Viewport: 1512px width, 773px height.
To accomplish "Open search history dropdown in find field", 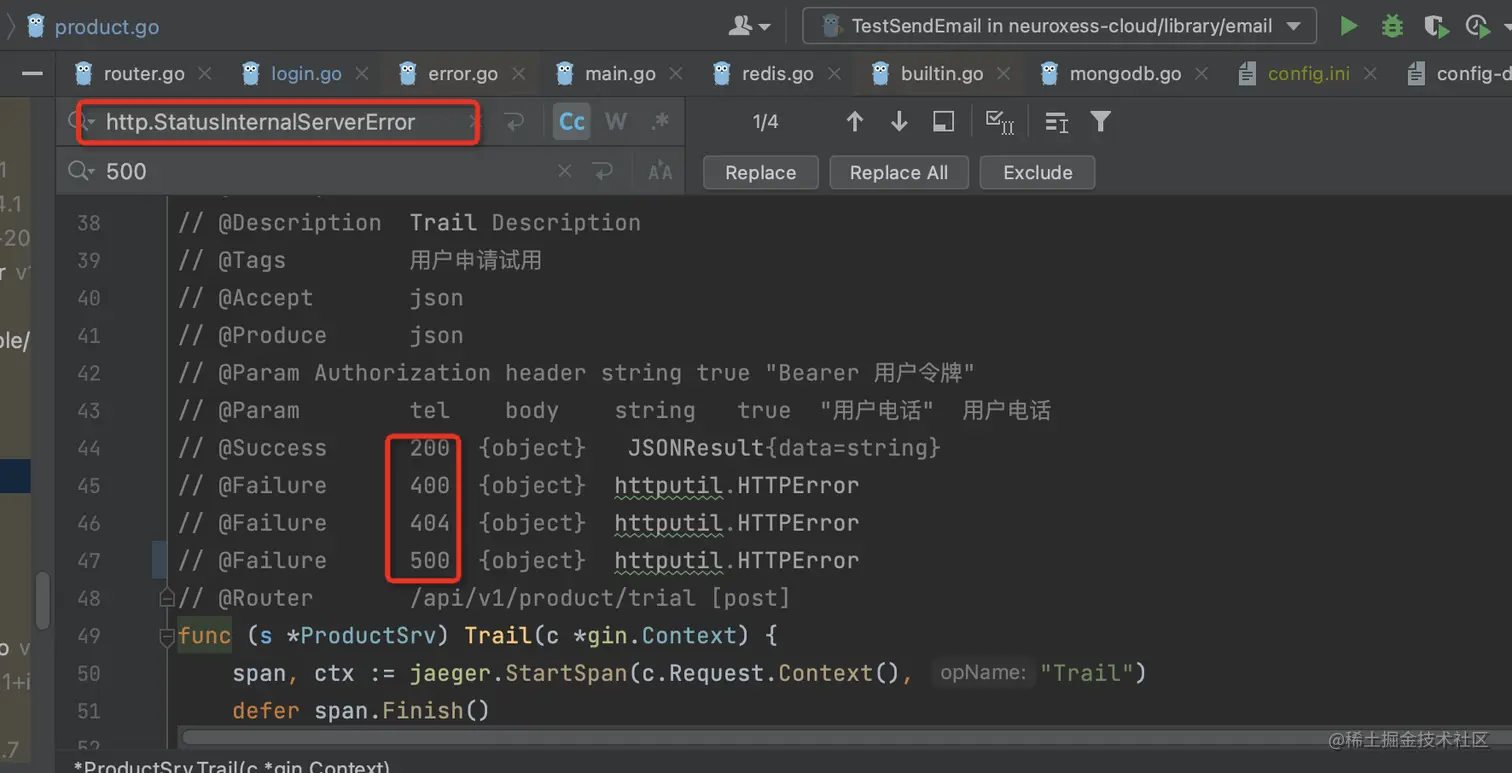I will click(82, 122).
